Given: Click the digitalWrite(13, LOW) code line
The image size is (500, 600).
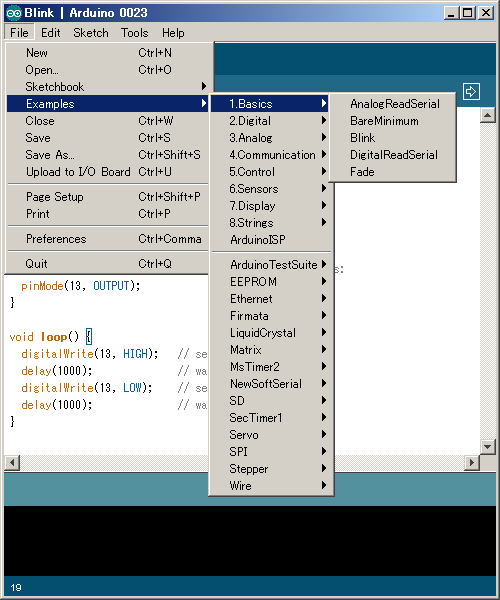Looking at the screenshot, I should (x=86, y=388).
